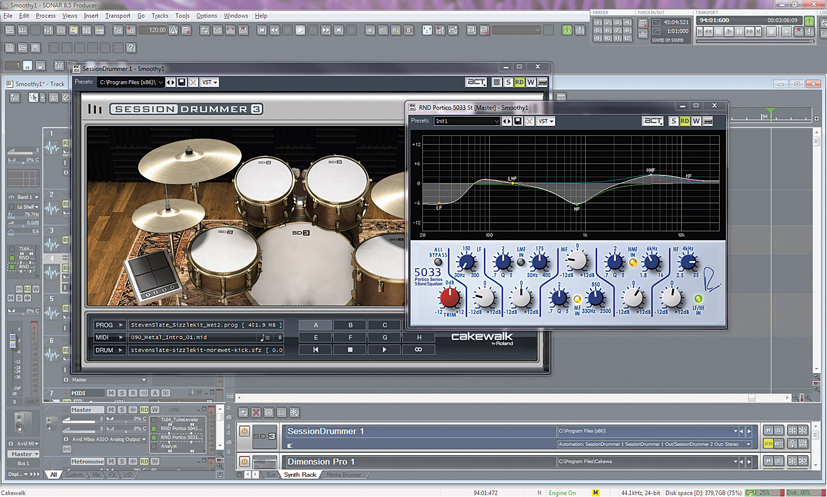Click the metronome icon beside the tempo
This screenshot has width=827, height=497.
click(x=174, y=30)
